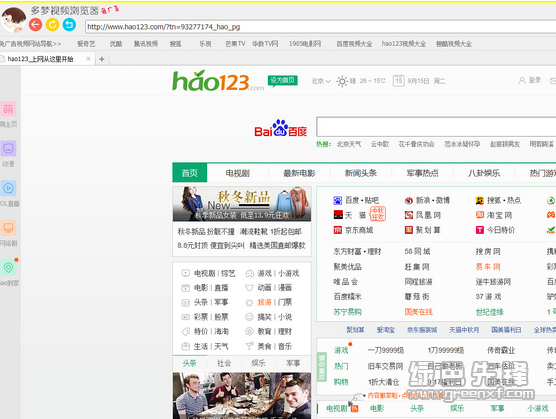556x419 pixels.
Task: Click the sun weather icon
Action: tap(342, 81)
